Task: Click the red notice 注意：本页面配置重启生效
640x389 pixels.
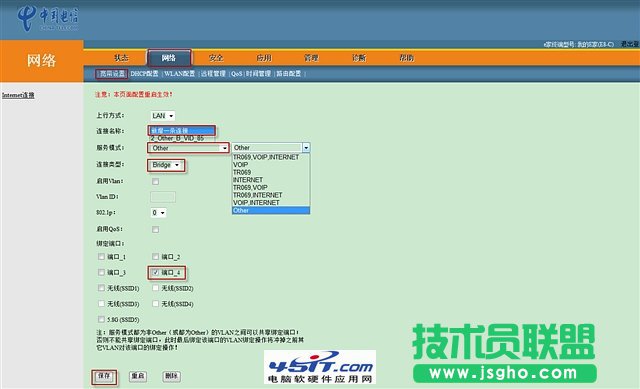Action: coord(134,94)
